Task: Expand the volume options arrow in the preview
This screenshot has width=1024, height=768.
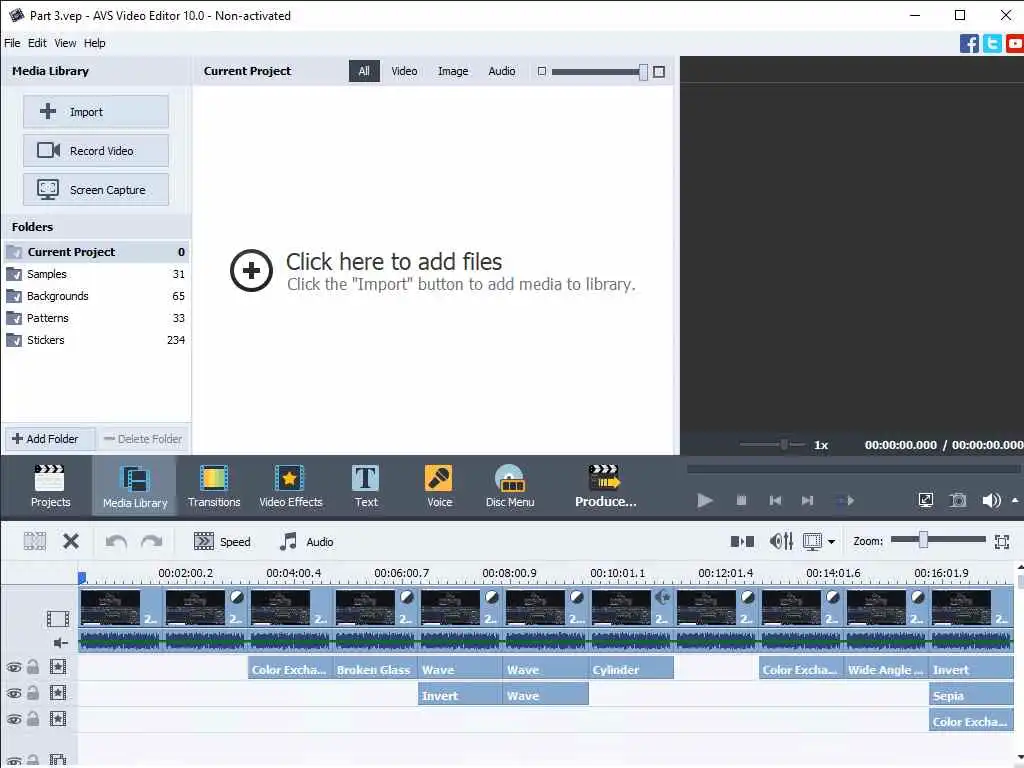Action: pos(1015,500)
